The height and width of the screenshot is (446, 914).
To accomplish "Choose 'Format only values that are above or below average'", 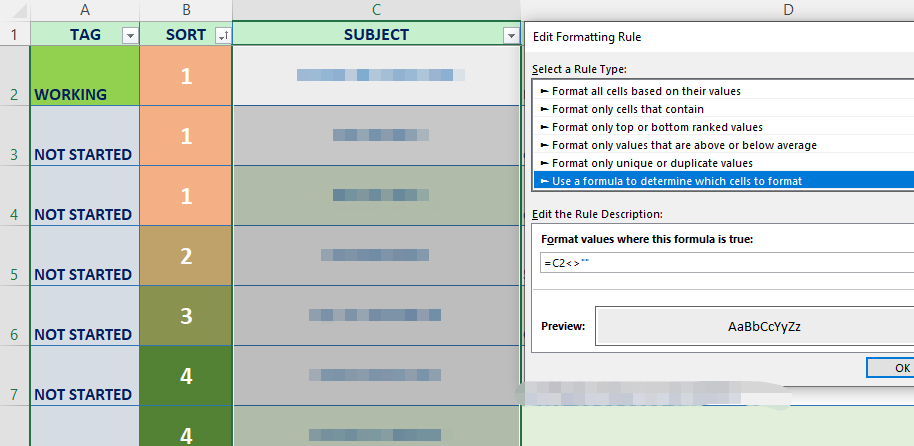I will click(x=684, y=145).
